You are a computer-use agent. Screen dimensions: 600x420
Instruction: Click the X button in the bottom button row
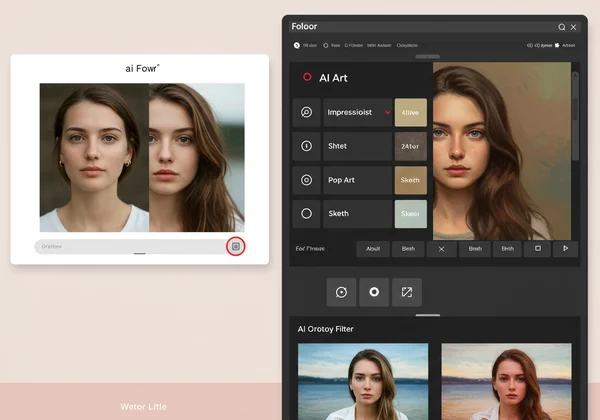click(x=441, y=249)
